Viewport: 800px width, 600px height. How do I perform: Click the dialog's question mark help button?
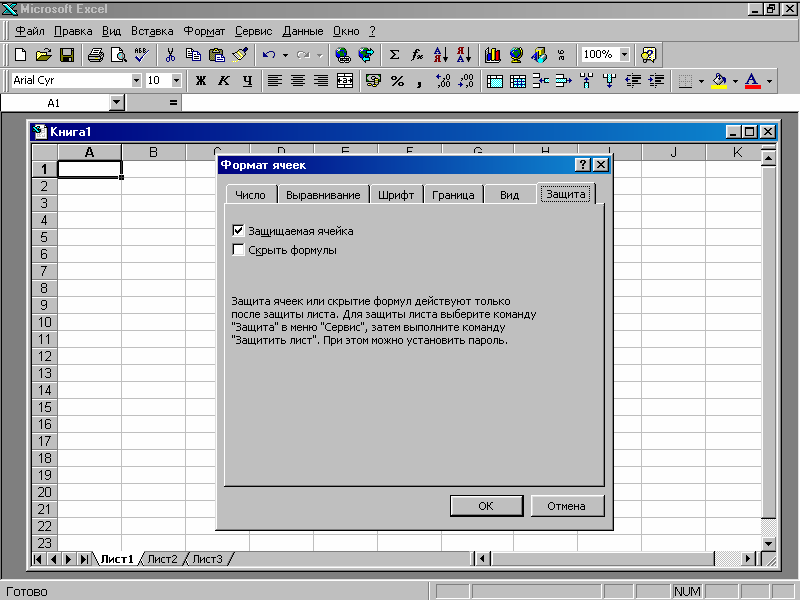583,164
